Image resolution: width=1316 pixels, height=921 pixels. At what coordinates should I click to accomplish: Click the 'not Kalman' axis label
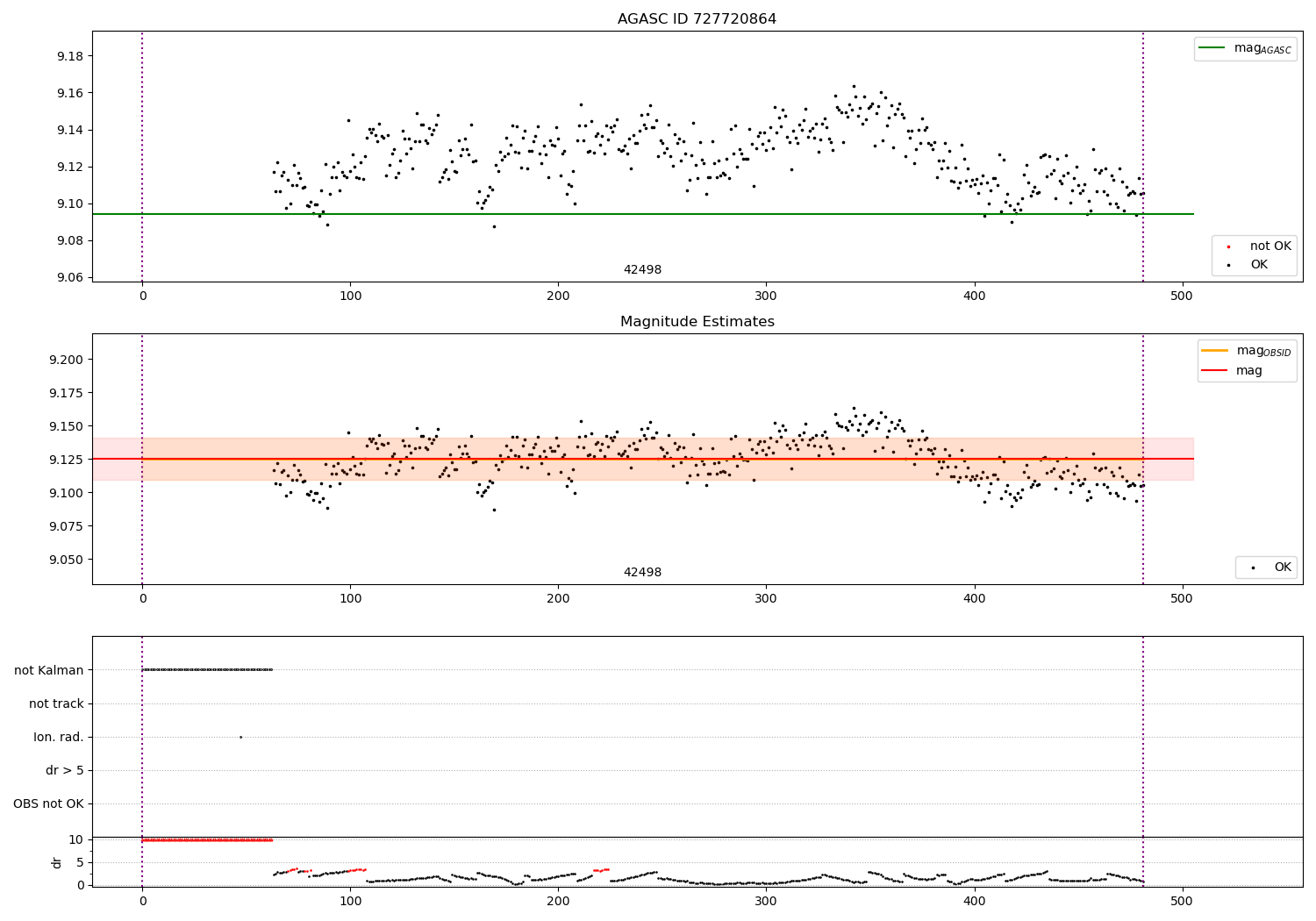[x=49, y=670]
